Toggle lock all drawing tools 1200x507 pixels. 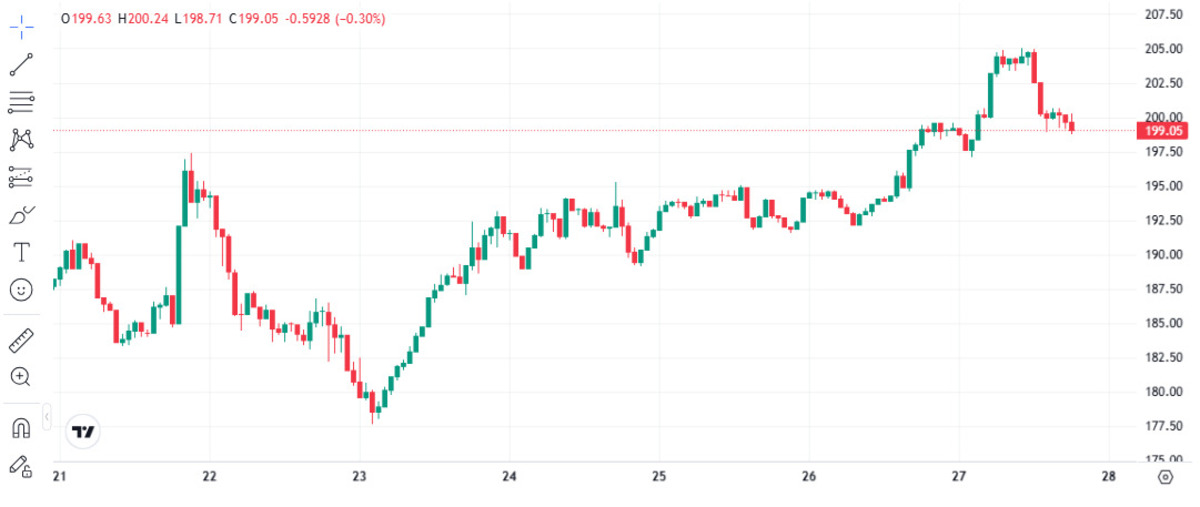pyautogui.click(x=21, y=465)
